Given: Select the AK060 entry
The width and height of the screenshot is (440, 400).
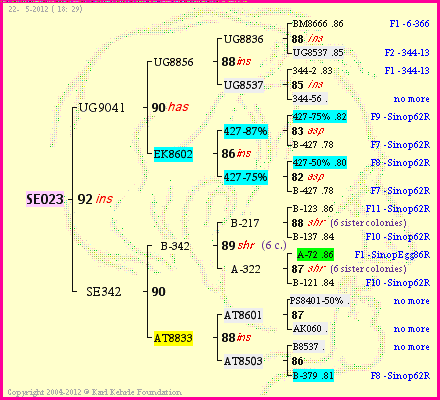Looking at the screenshot, I should [310, 329].
